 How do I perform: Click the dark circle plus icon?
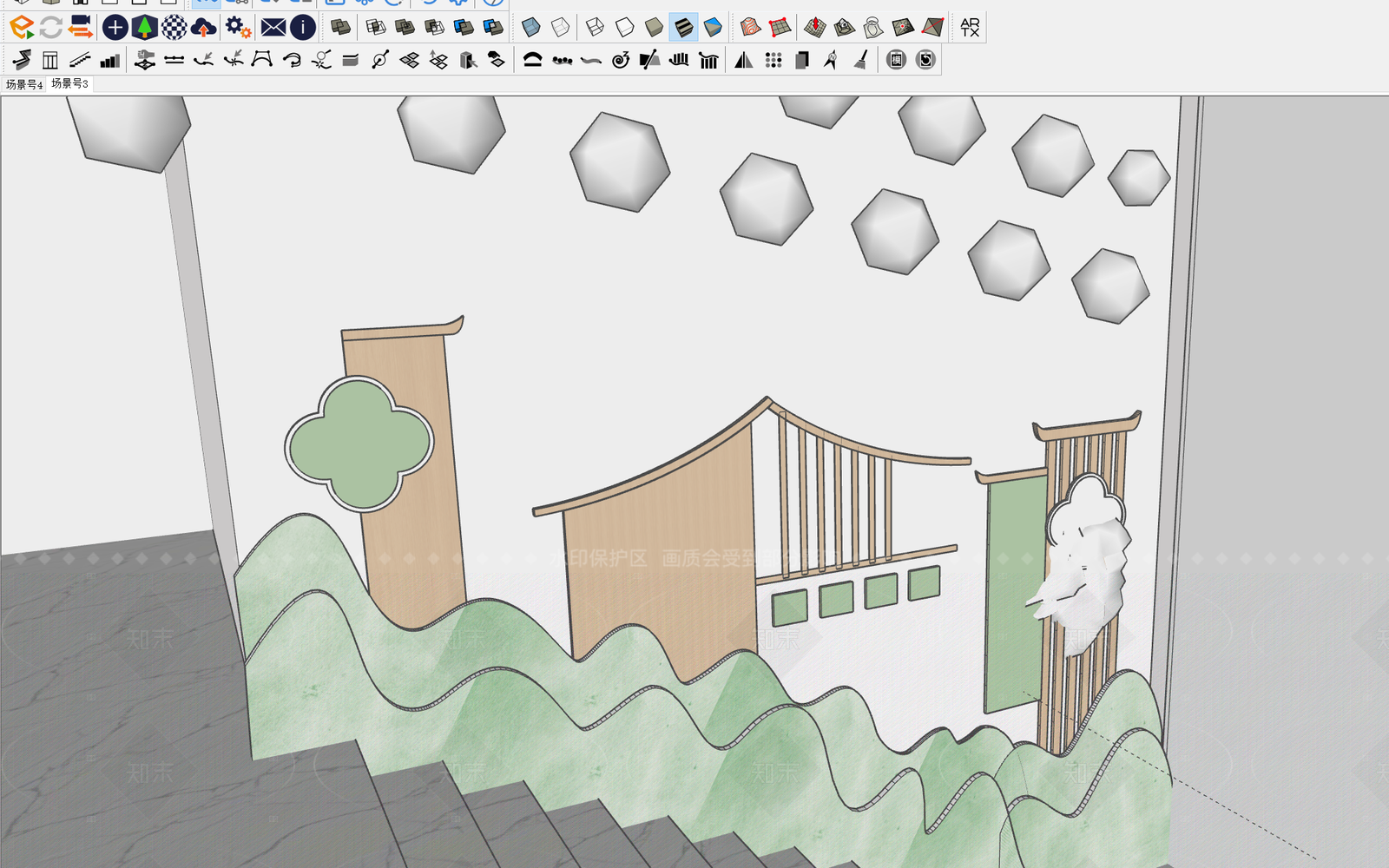click(x=115, y=28)
